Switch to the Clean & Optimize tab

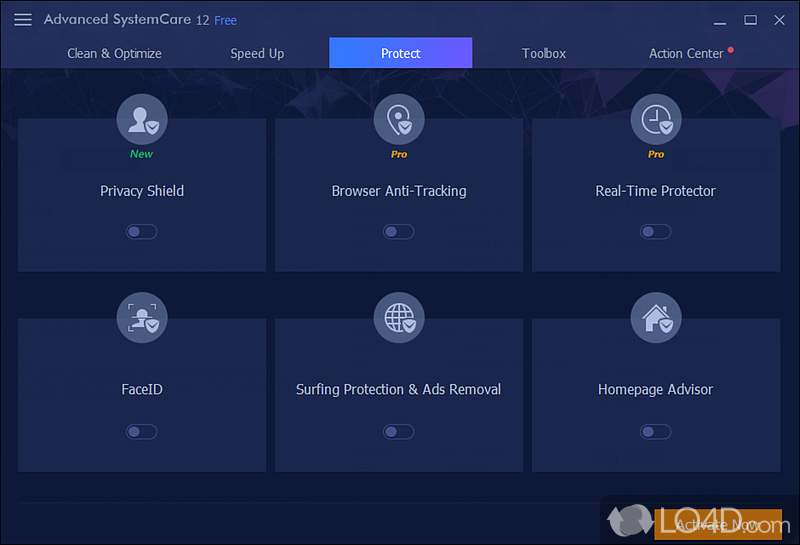click(x=114, y=54)
